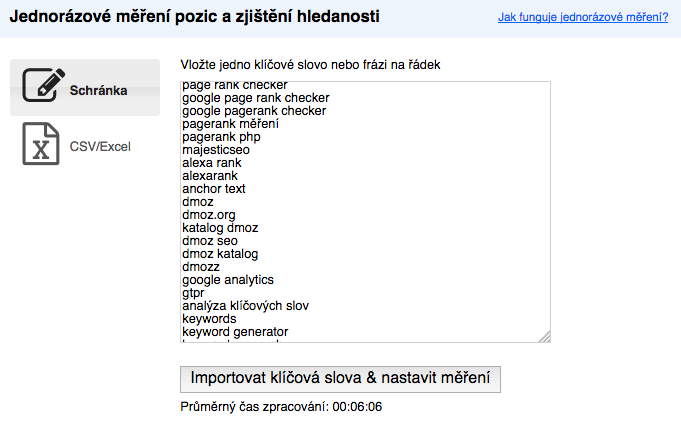
Task: Place cursor on 'keyword generator' line
Action: coord(235,332)
